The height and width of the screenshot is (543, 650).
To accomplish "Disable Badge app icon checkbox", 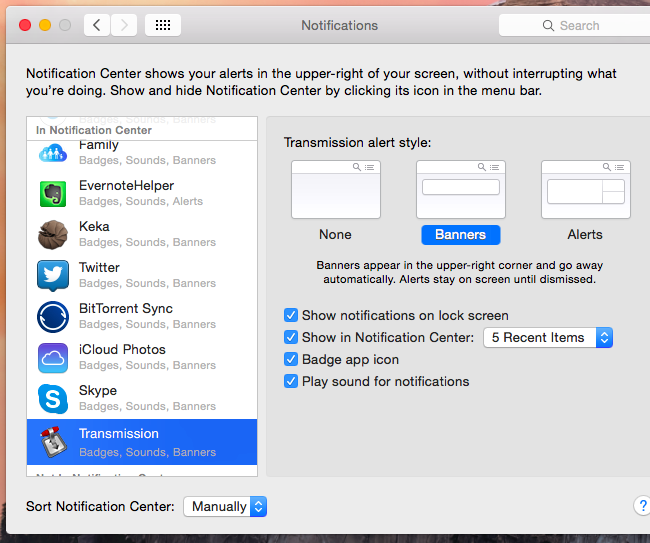I will click(x=291, y=359).
